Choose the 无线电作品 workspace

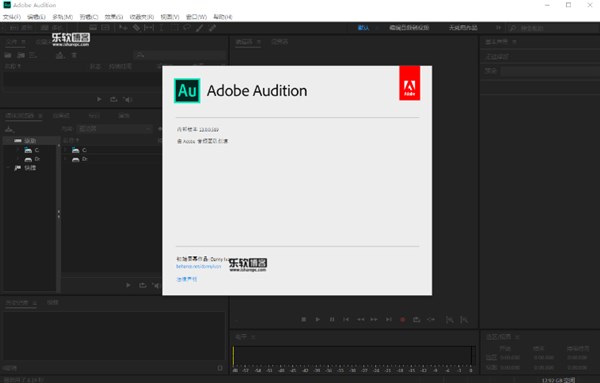pyautogui.click(x=463, y=28)
